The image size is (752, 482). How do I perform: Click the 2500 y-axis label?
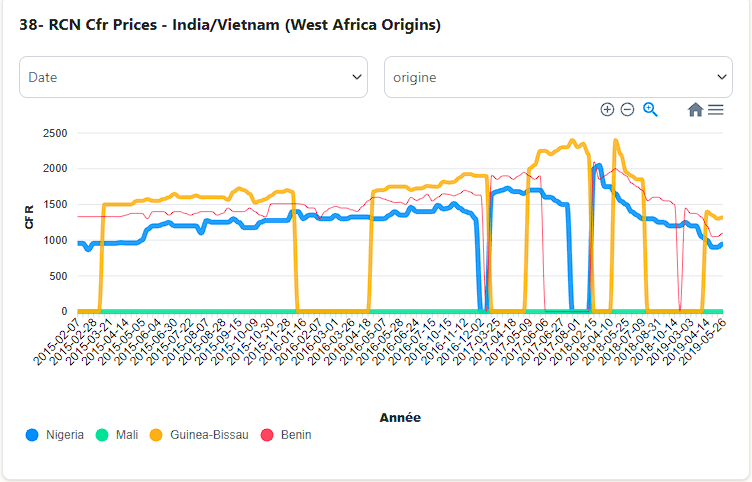click(54, 133)
